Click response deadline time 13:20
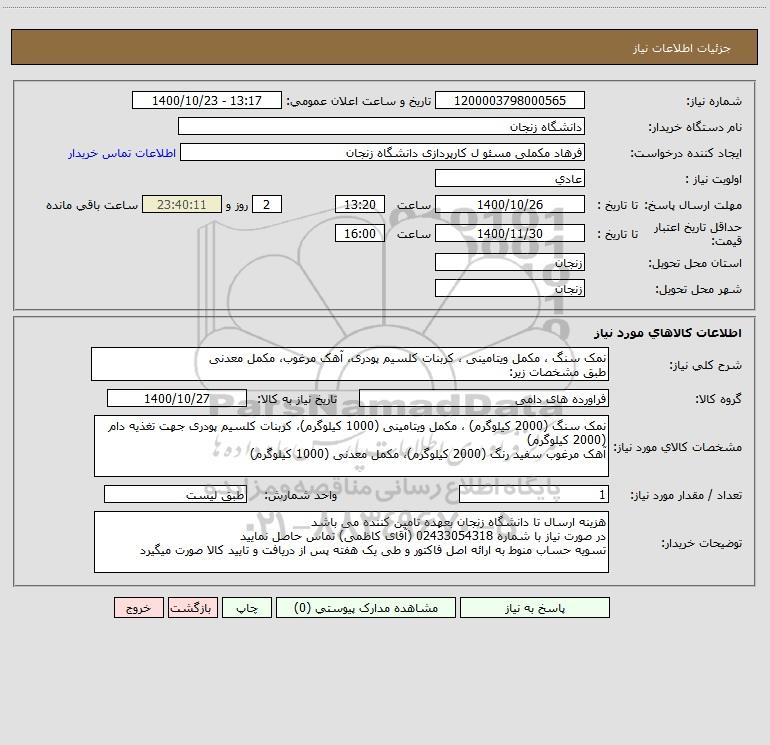Viewport: 770px width, 745px height. [359, 204]
